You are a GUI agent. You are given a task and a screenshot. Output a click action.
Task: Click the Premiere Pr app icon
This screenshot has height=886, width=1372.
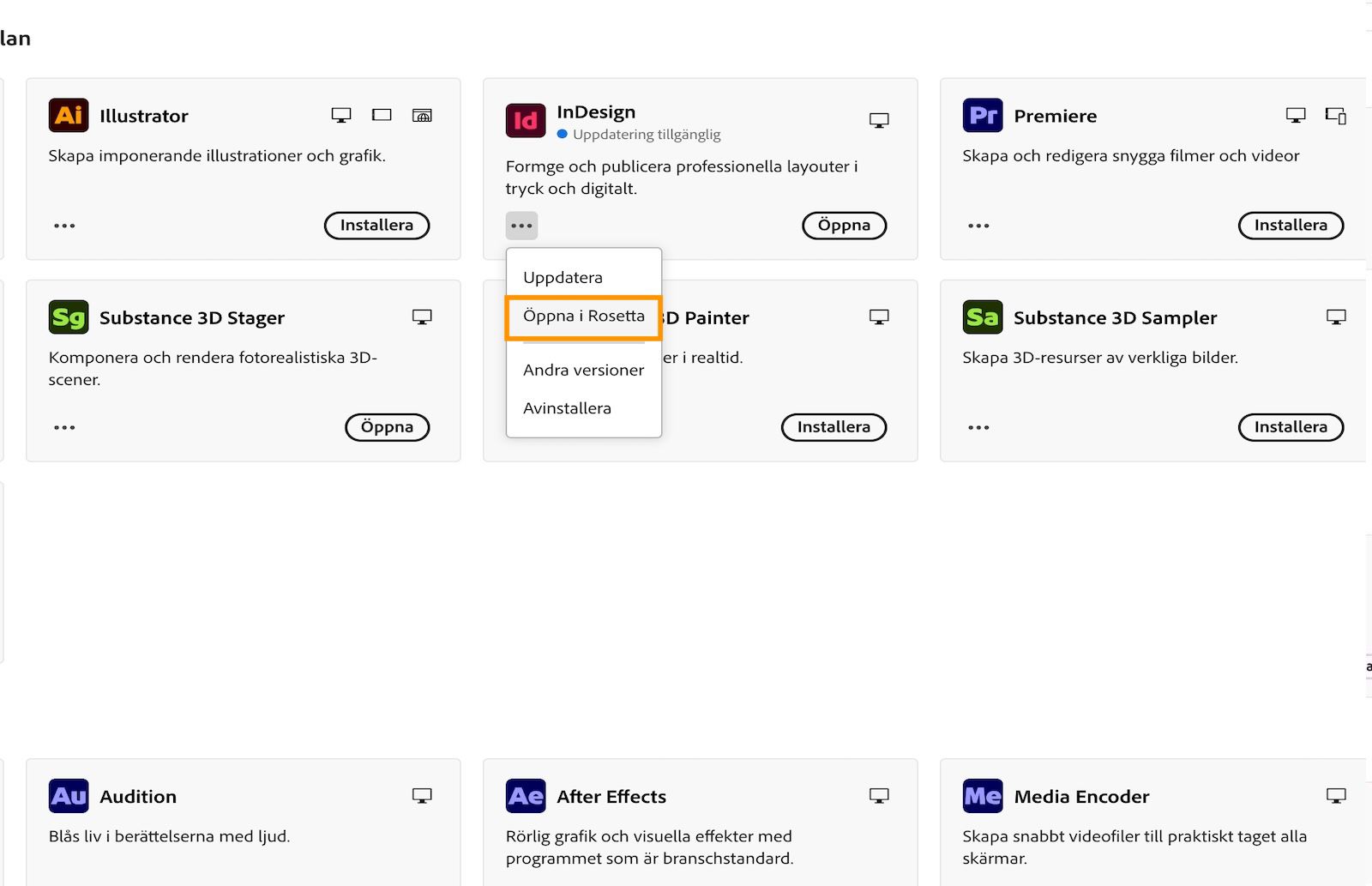point(983,115)
